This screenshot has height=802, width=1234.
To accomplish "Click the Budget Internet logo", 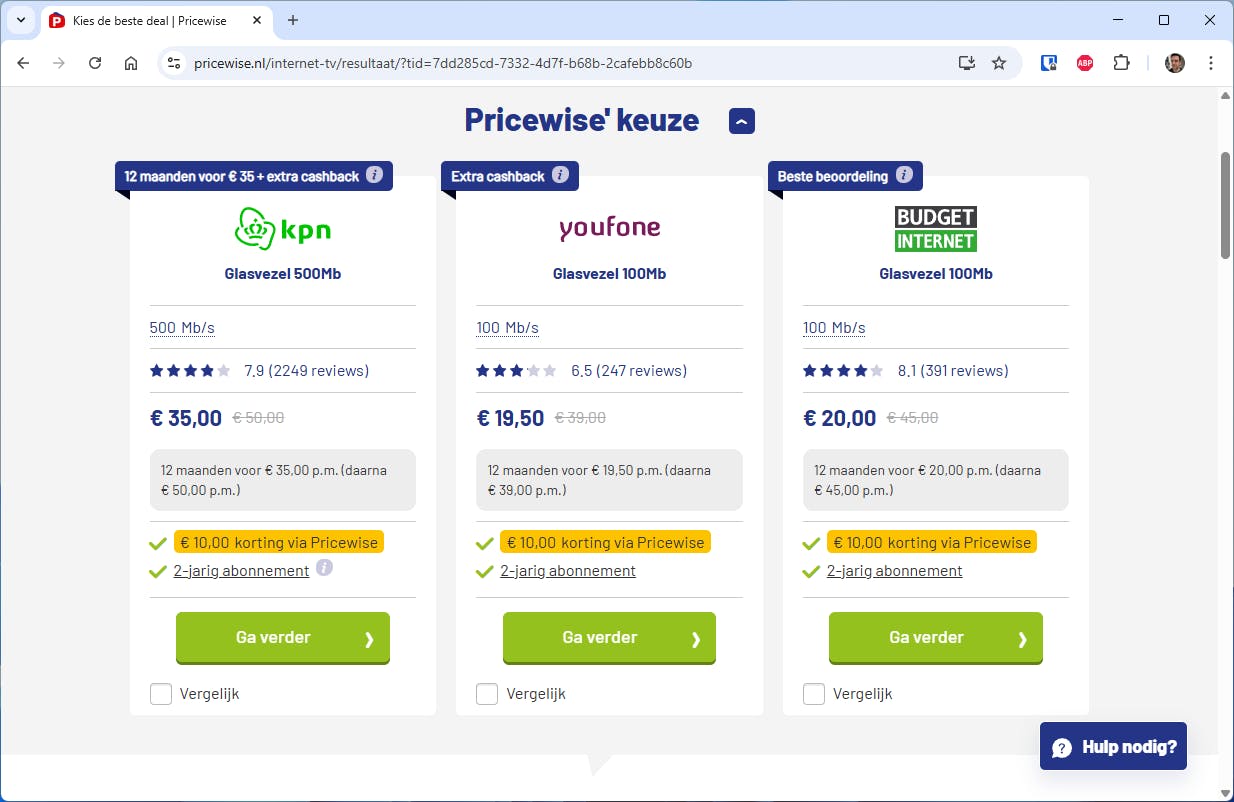I will coord(936,229).
